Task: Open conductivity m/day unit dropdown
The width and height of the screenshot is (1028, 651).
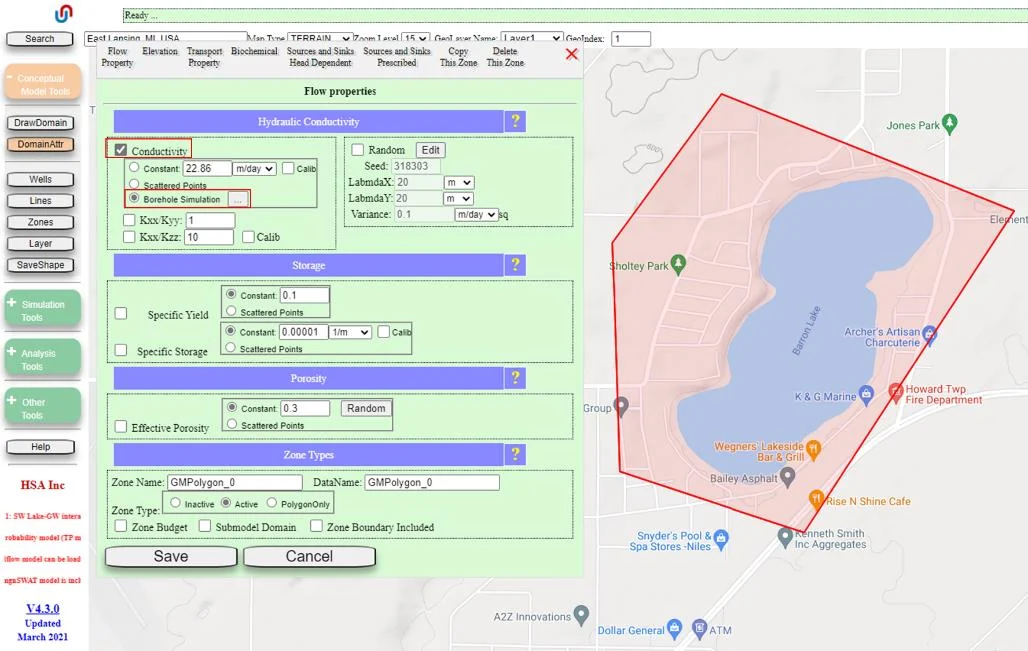Action: point(254,168)
